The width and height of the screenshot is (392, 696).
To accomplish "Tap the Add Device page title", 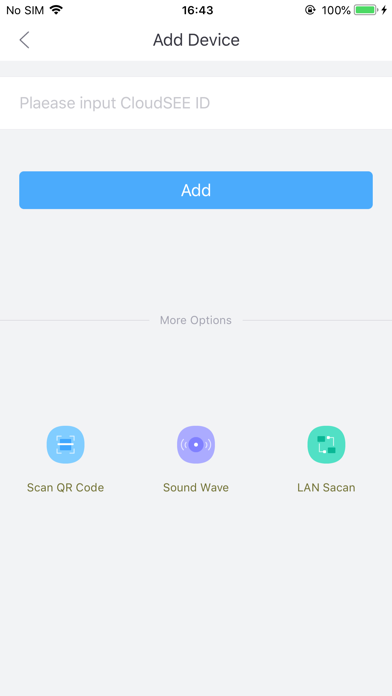I will [196, 40].
